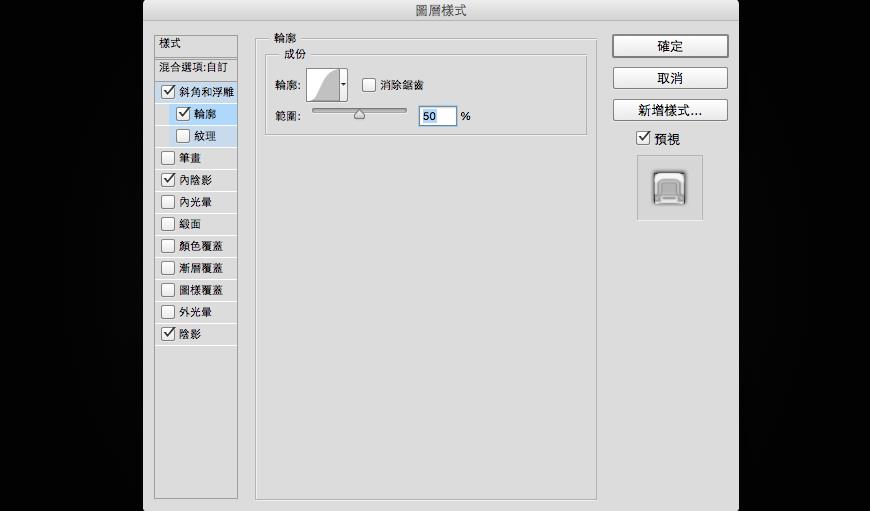The height and width of the screenshot is (511, 870).
Task: Select the 陰影 style label
Action: pyautogui.click(x=190, y=334)
